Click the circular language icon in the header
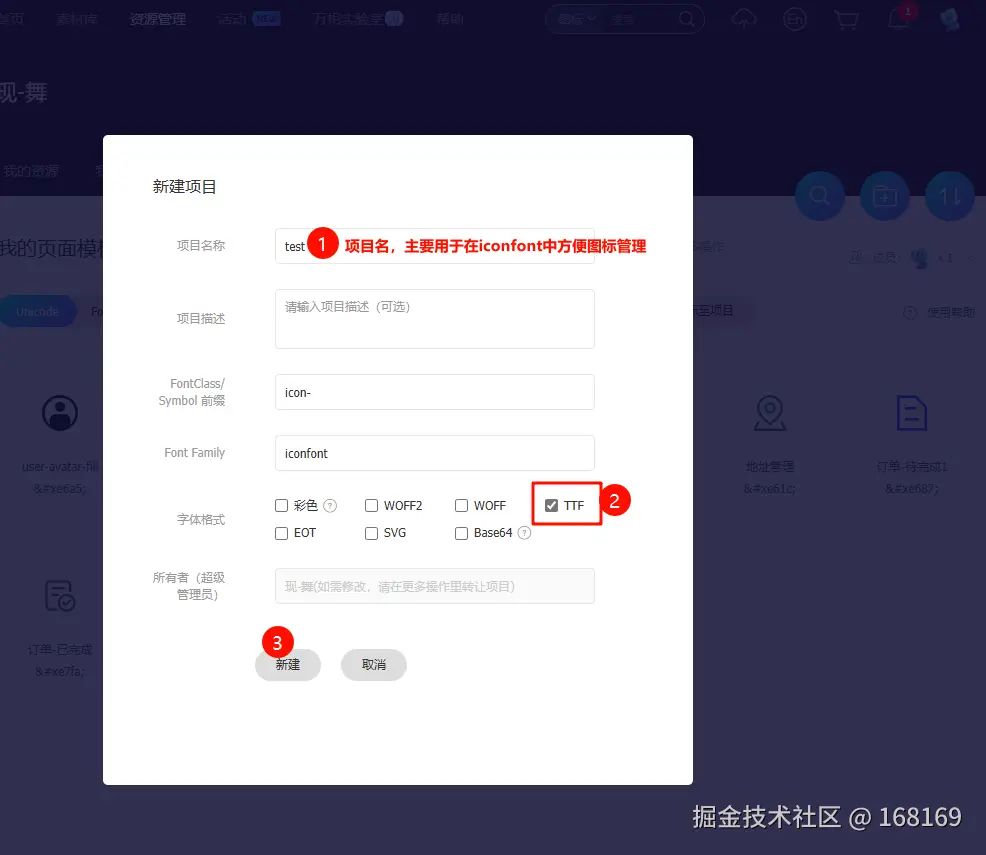Screen dimensions: 986x855 click(x=795, y=19)
